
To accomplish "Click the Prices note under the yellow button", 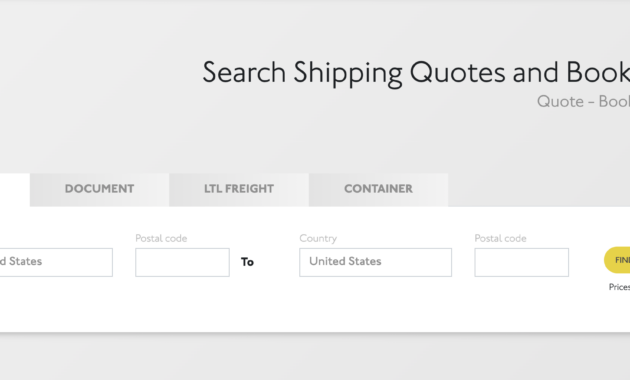I will coord(619,287).
